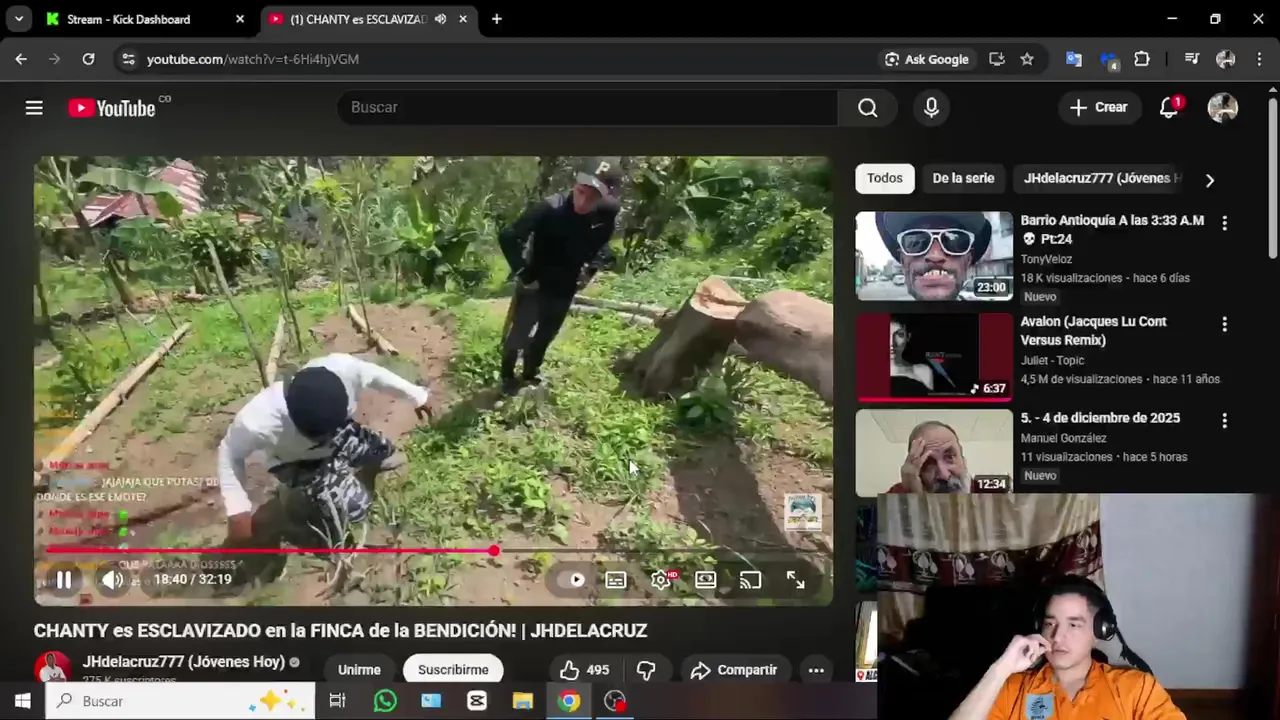
Task: Click the Windows taskbar Buscar box
Action: point(180,701)
